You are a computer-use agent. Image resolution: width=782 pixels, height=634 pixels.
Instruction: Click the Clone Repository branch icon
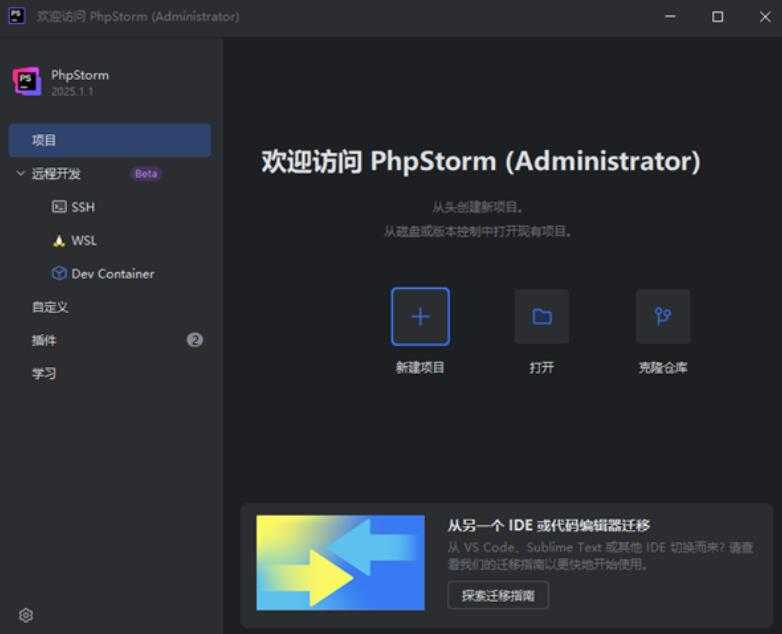click(x=663, y=317)
